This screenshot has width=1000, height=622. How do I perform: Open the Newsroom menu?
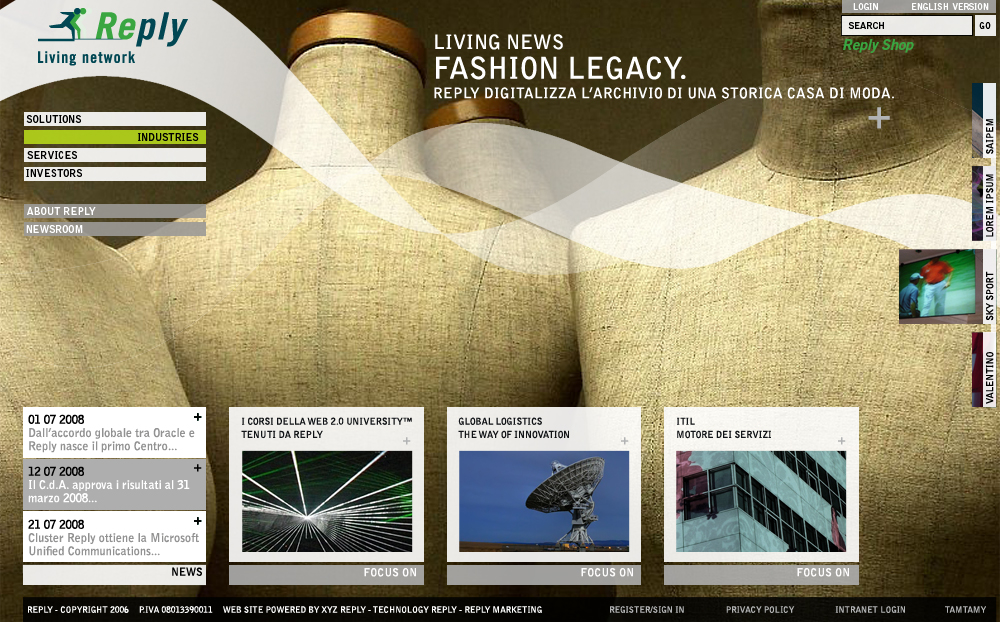click(115, 229)
